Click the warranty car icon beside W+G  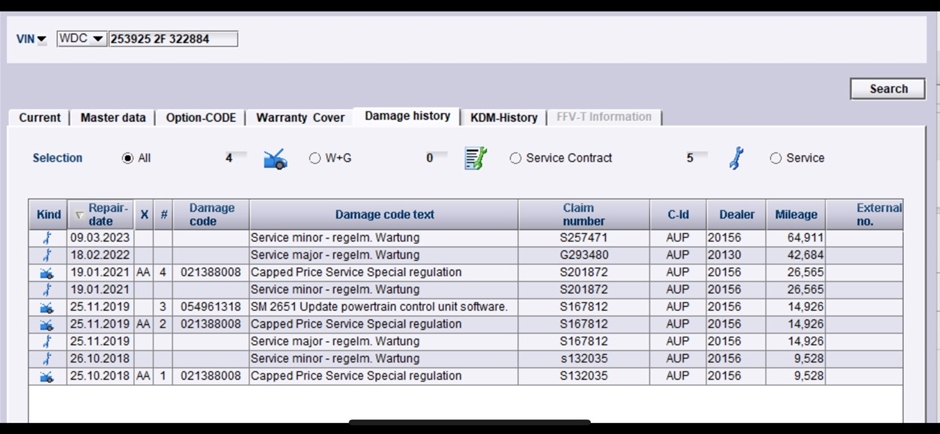275,158
